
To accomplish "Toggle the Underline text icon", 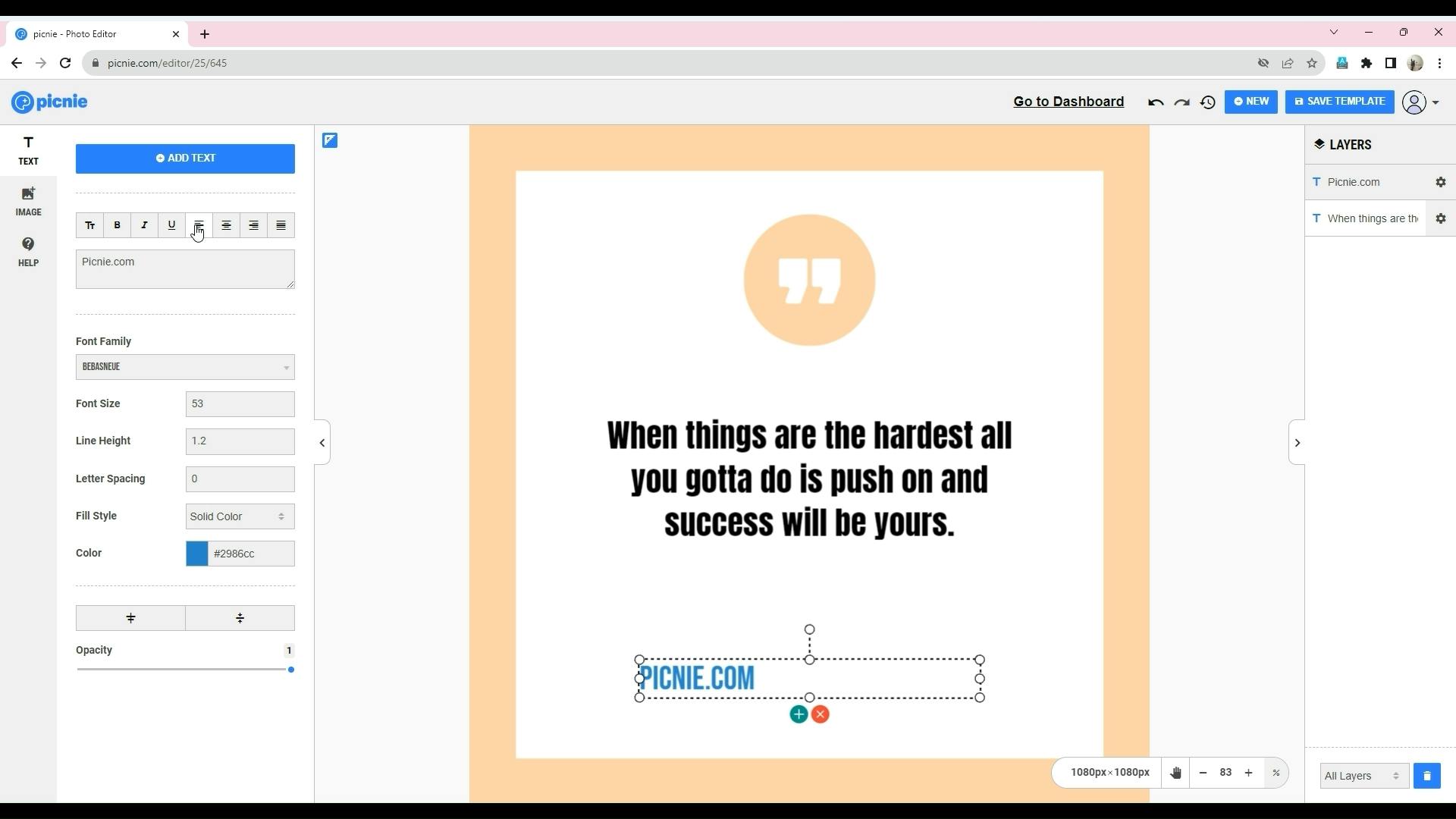I will [171, 225].
